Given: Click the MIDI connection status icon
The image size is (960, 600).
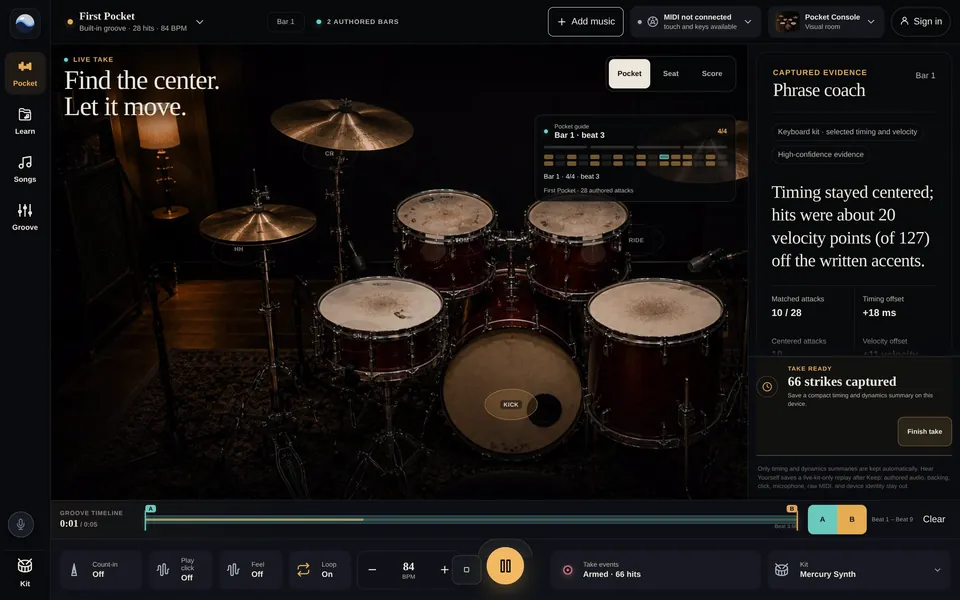Looking at the screenshot, I should (653, 21).
